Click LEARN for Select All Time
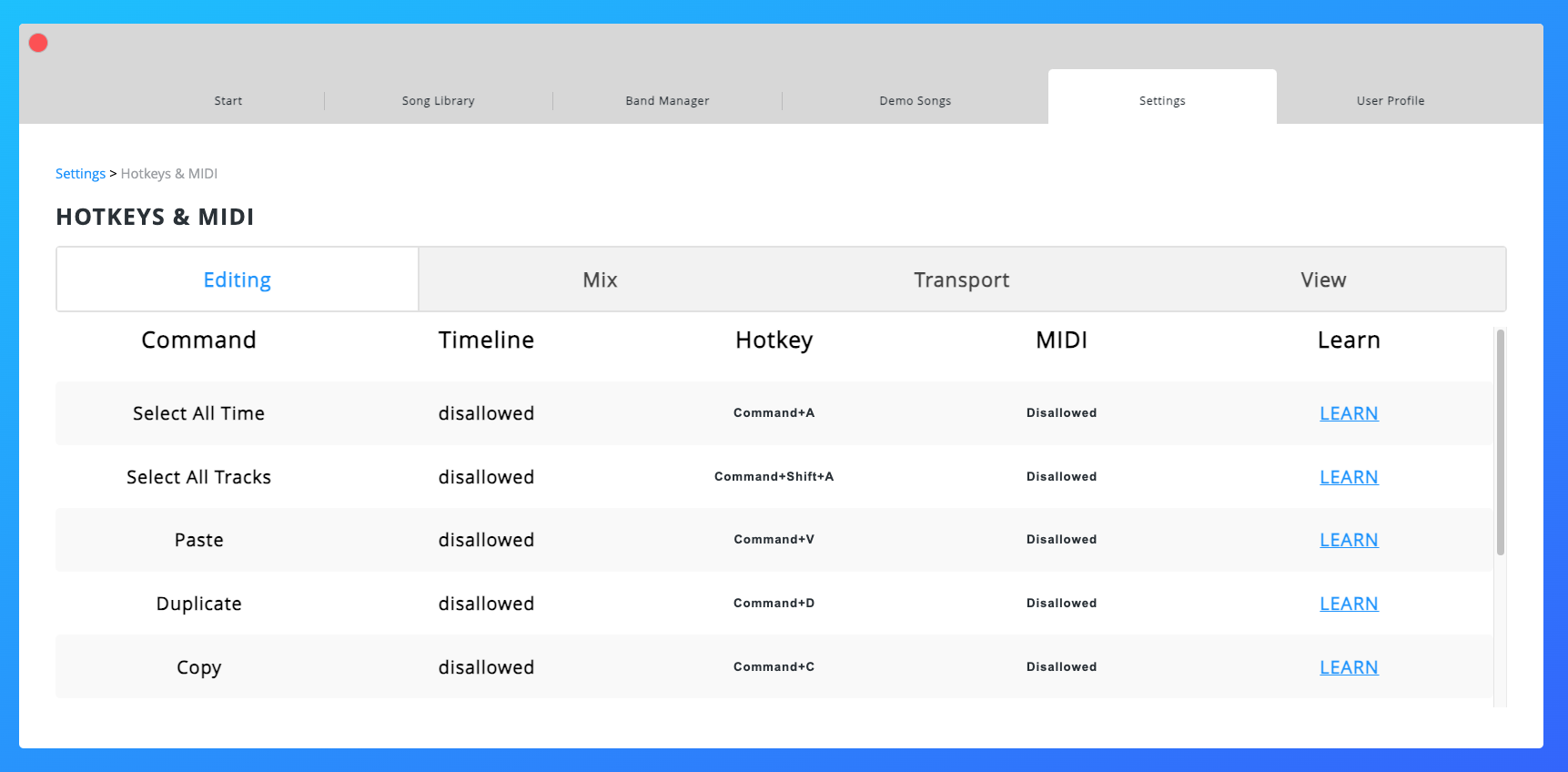This screenshot has width=1568, height=772. click(1349, 413)
